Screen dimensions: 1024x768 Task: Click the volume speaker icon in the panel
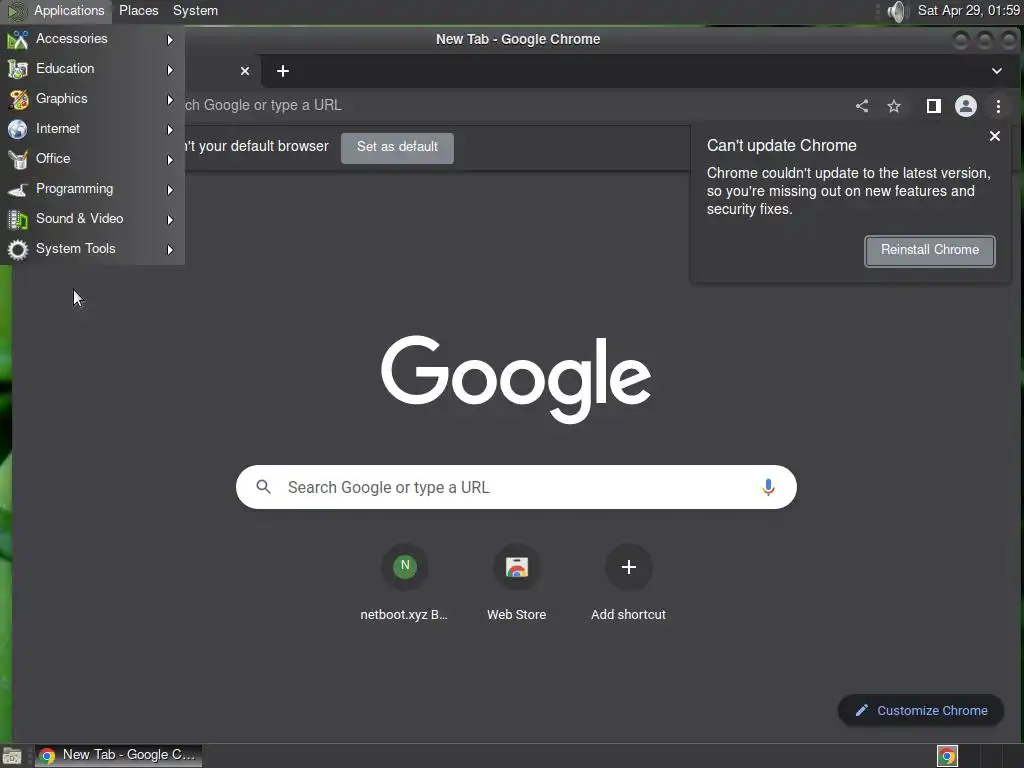pos(898,11)
